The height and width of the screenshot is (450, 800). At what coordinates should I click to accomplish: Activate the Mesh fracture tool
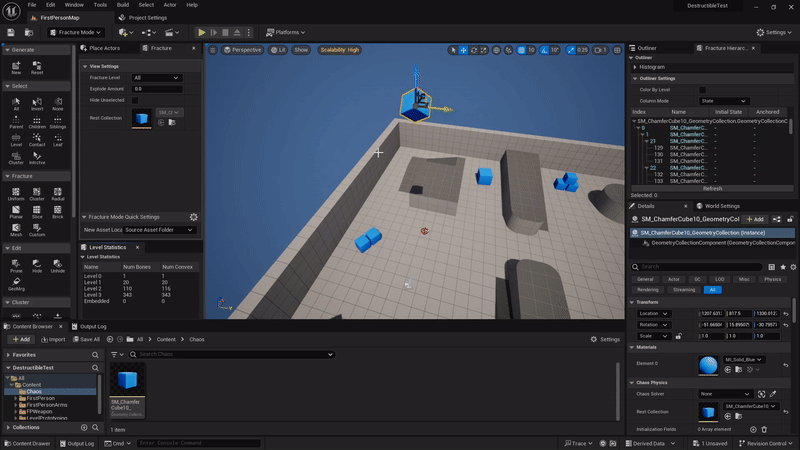coord(16,230)
